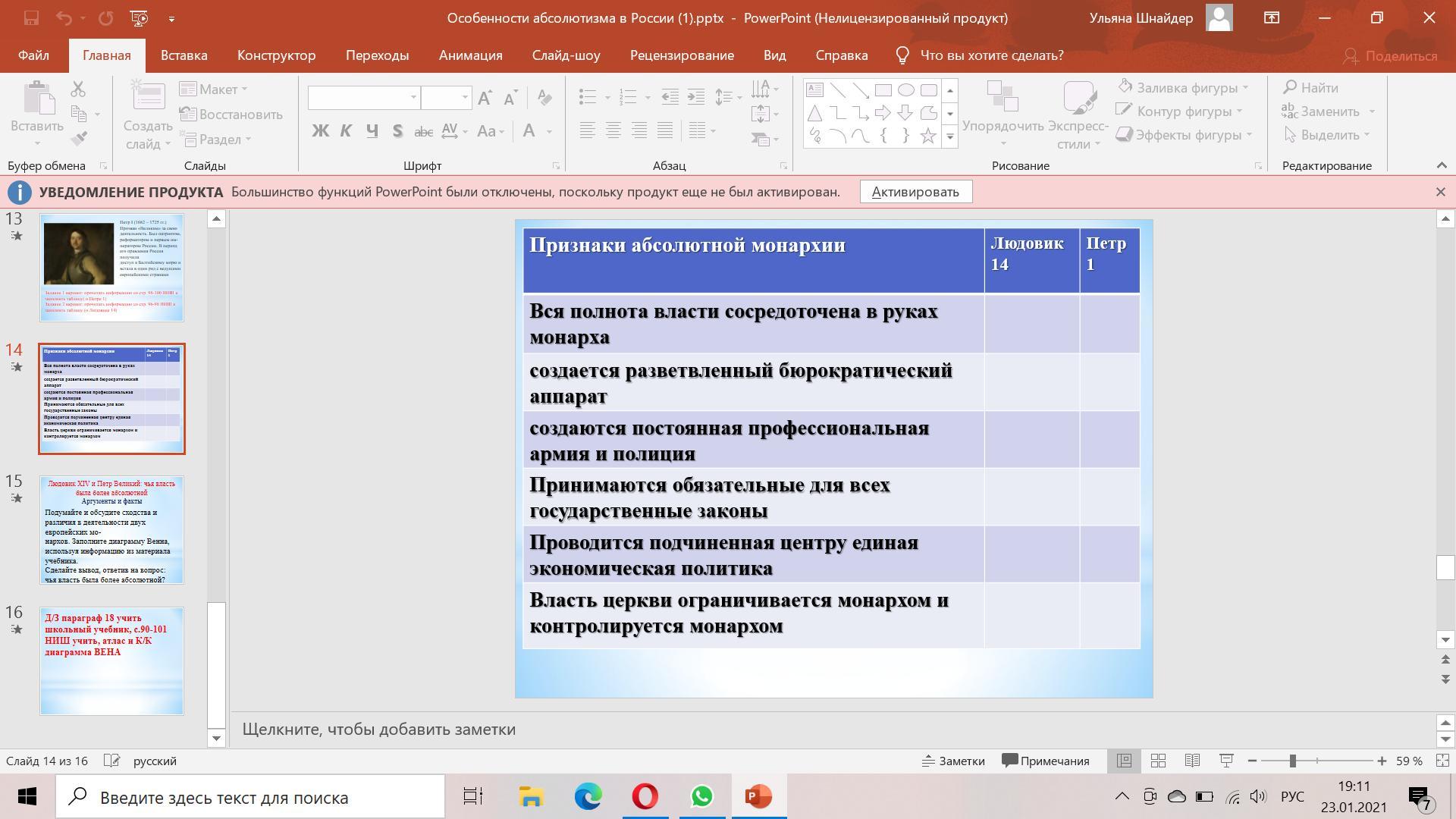Click the Активировать button
Image resolution: width=1456 pixels, height=819 pixels.
tap(915, 192)
